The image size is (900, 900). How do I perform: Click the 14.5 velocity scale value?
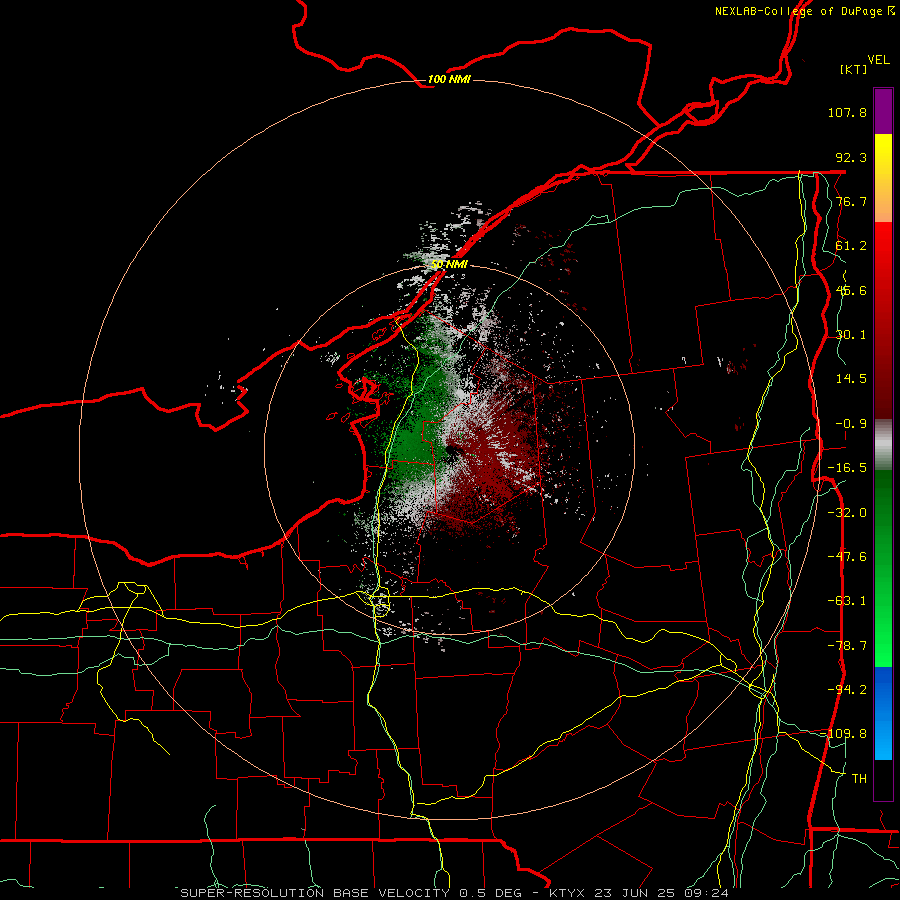[851, 379]
